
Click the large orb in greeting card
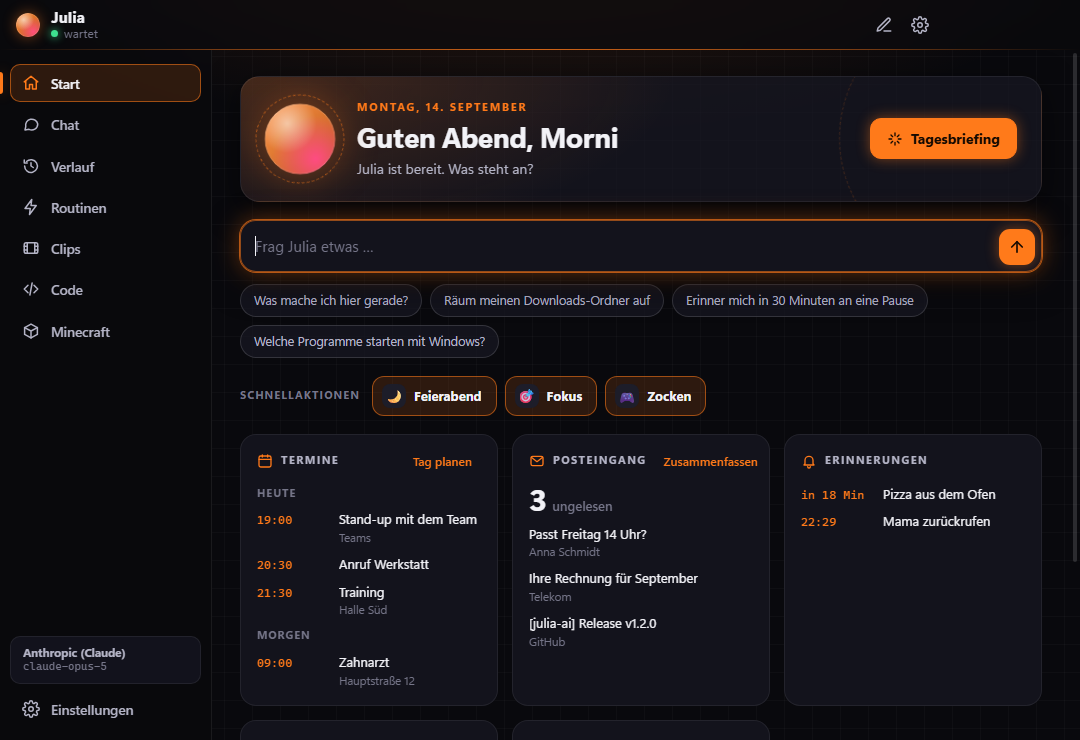pyautogui.click(x=300, y=139)
